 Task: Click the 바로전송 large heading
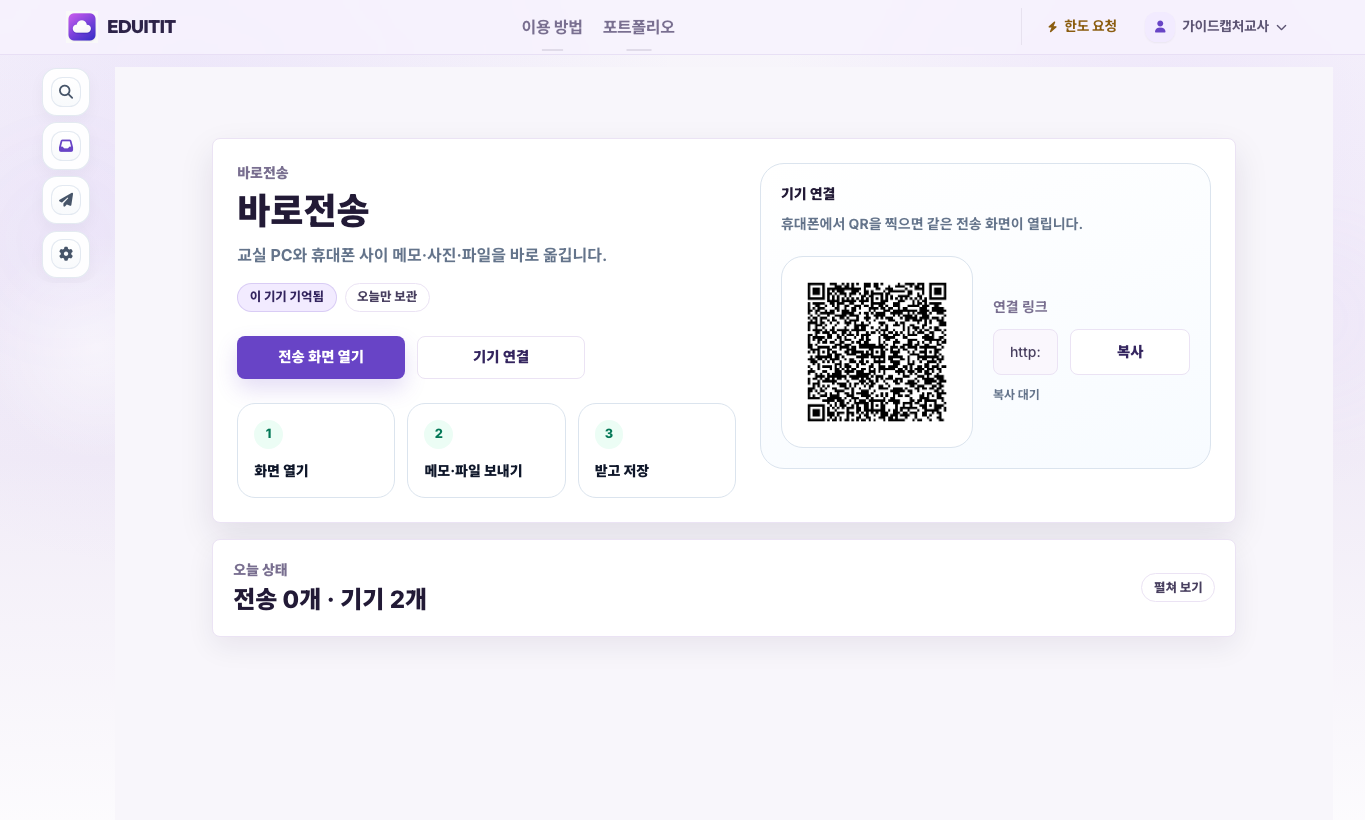point(303,210)
